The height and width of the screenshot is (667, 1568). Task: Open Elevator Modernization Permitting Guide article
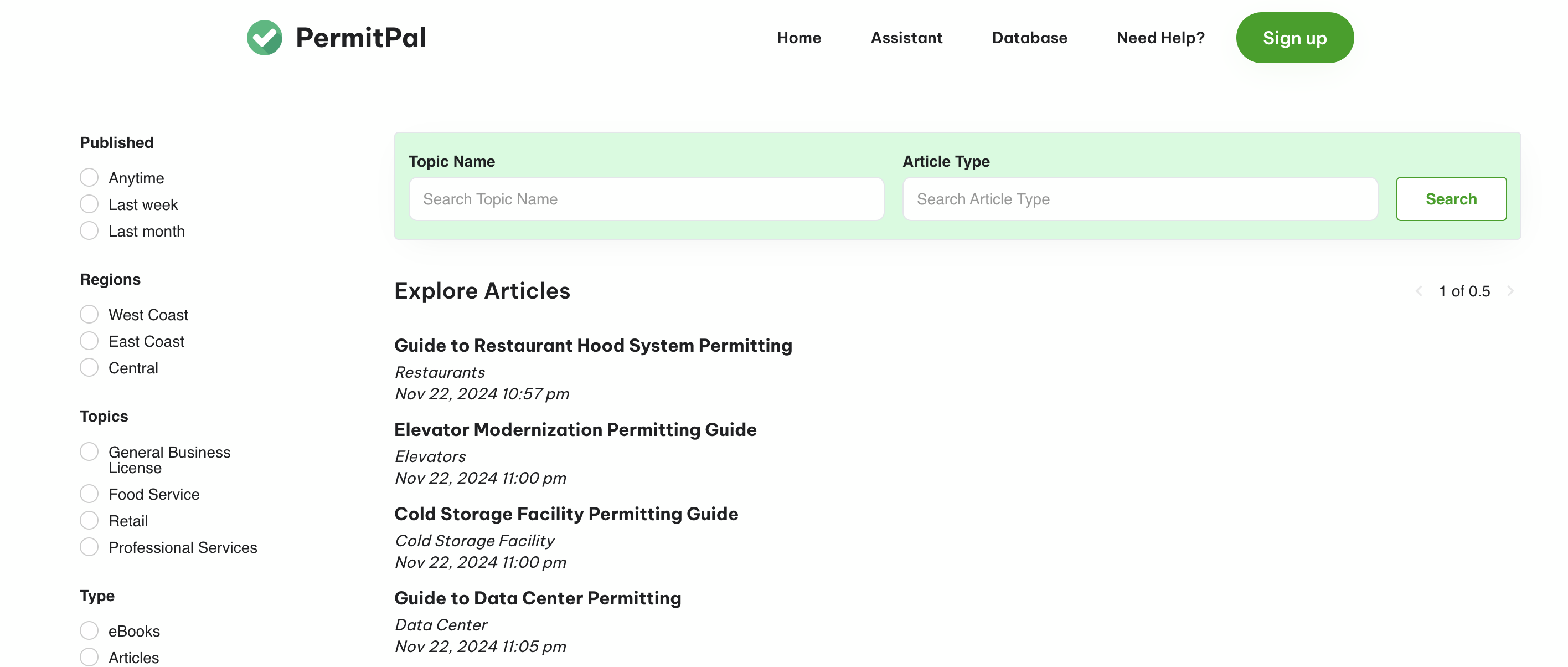575,429
